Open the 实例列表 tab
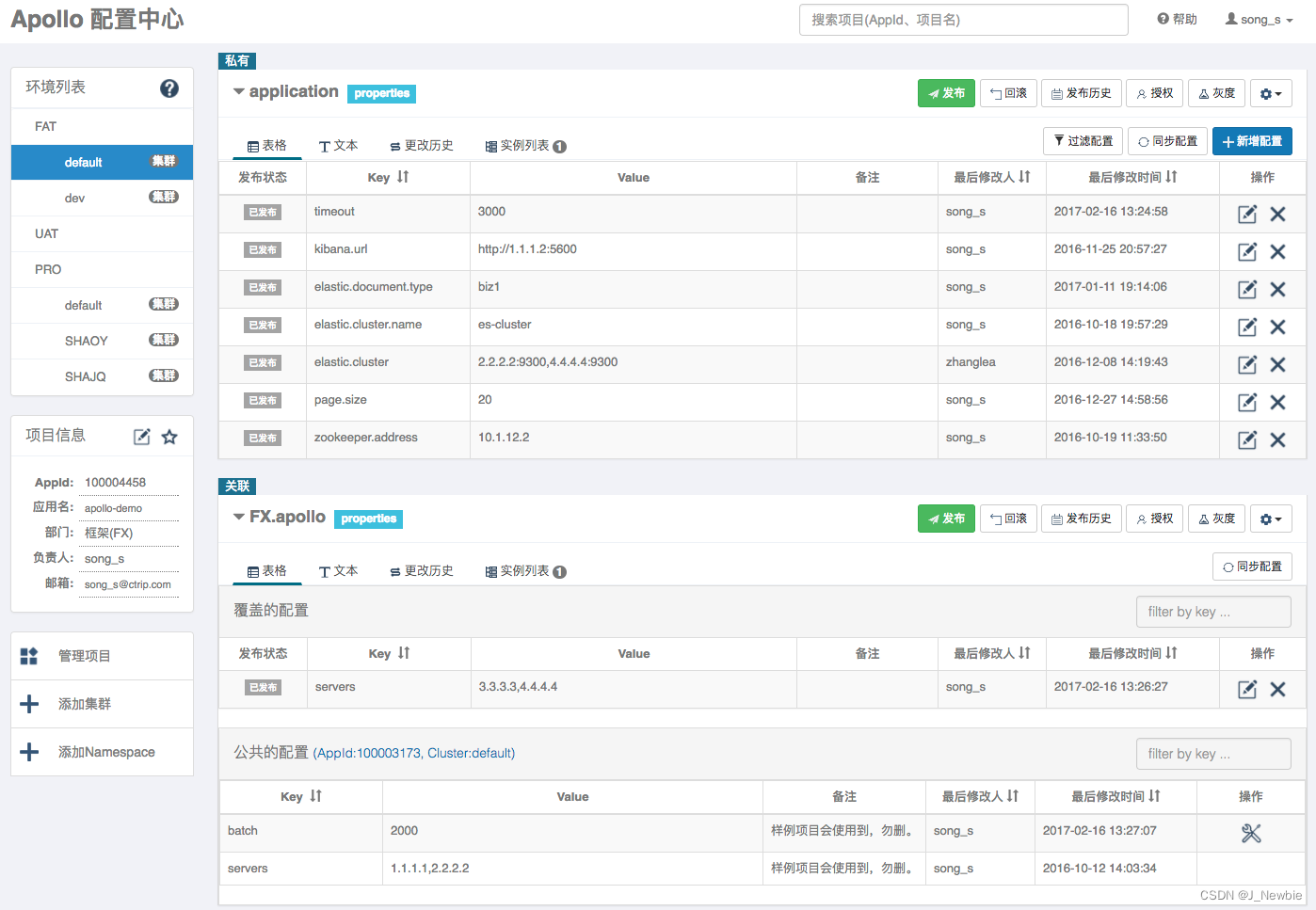 pos(519,146)
